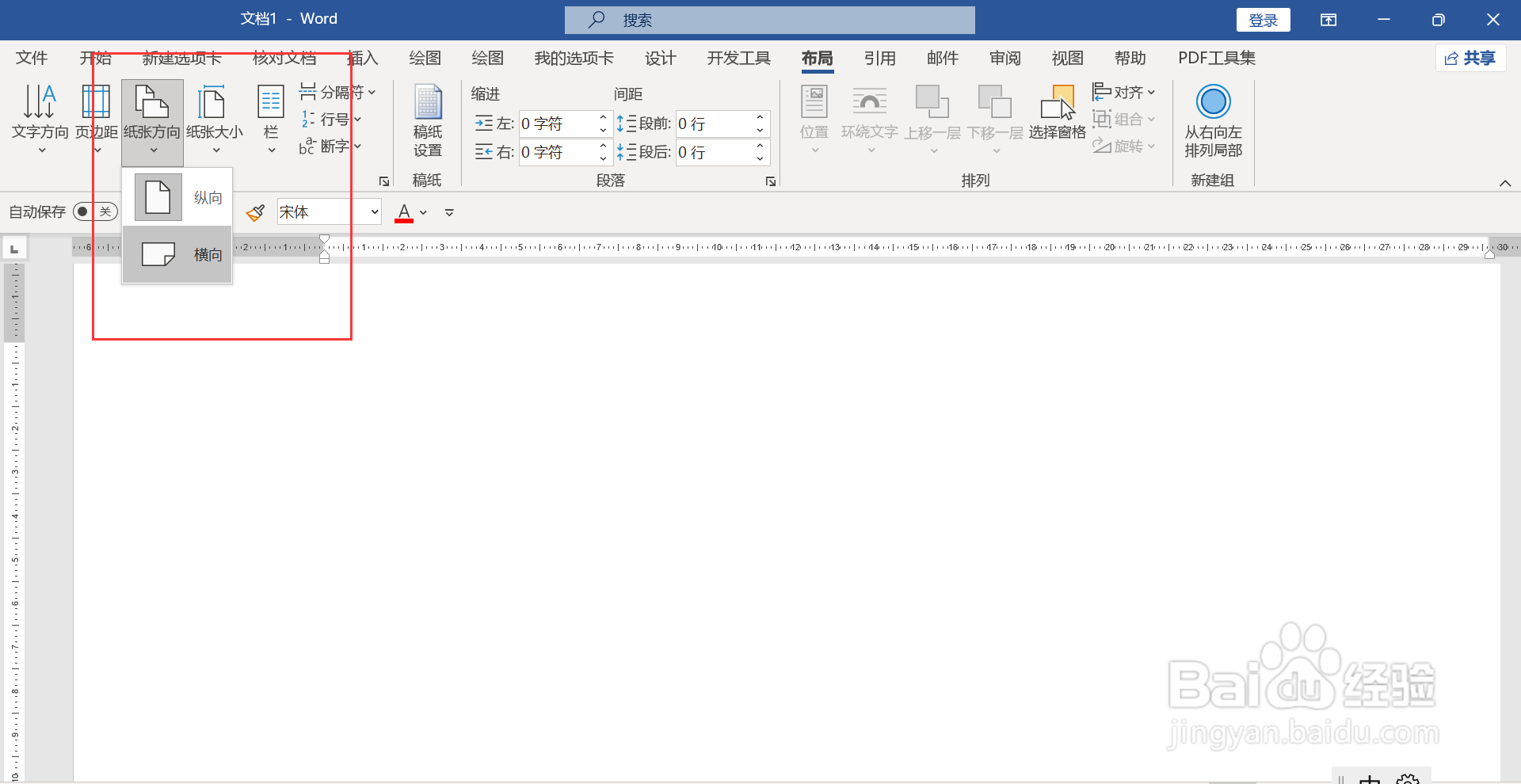Screen dimensions: 1521x784
Task: Collapse the ribbon with the chevron
Action: pos(1505,183)
